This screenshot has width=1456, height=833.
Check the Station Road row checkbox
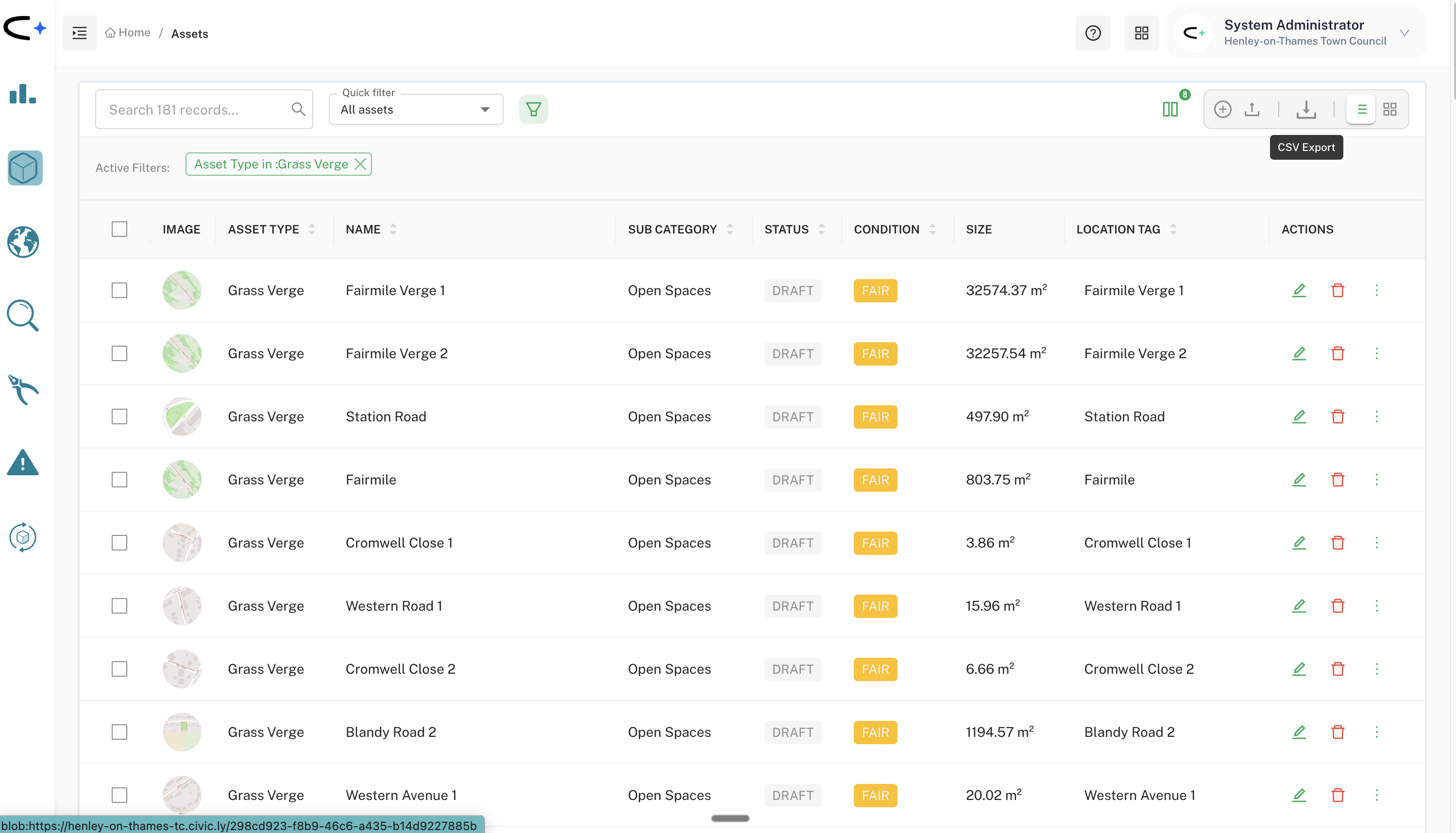tap(119, 416)
